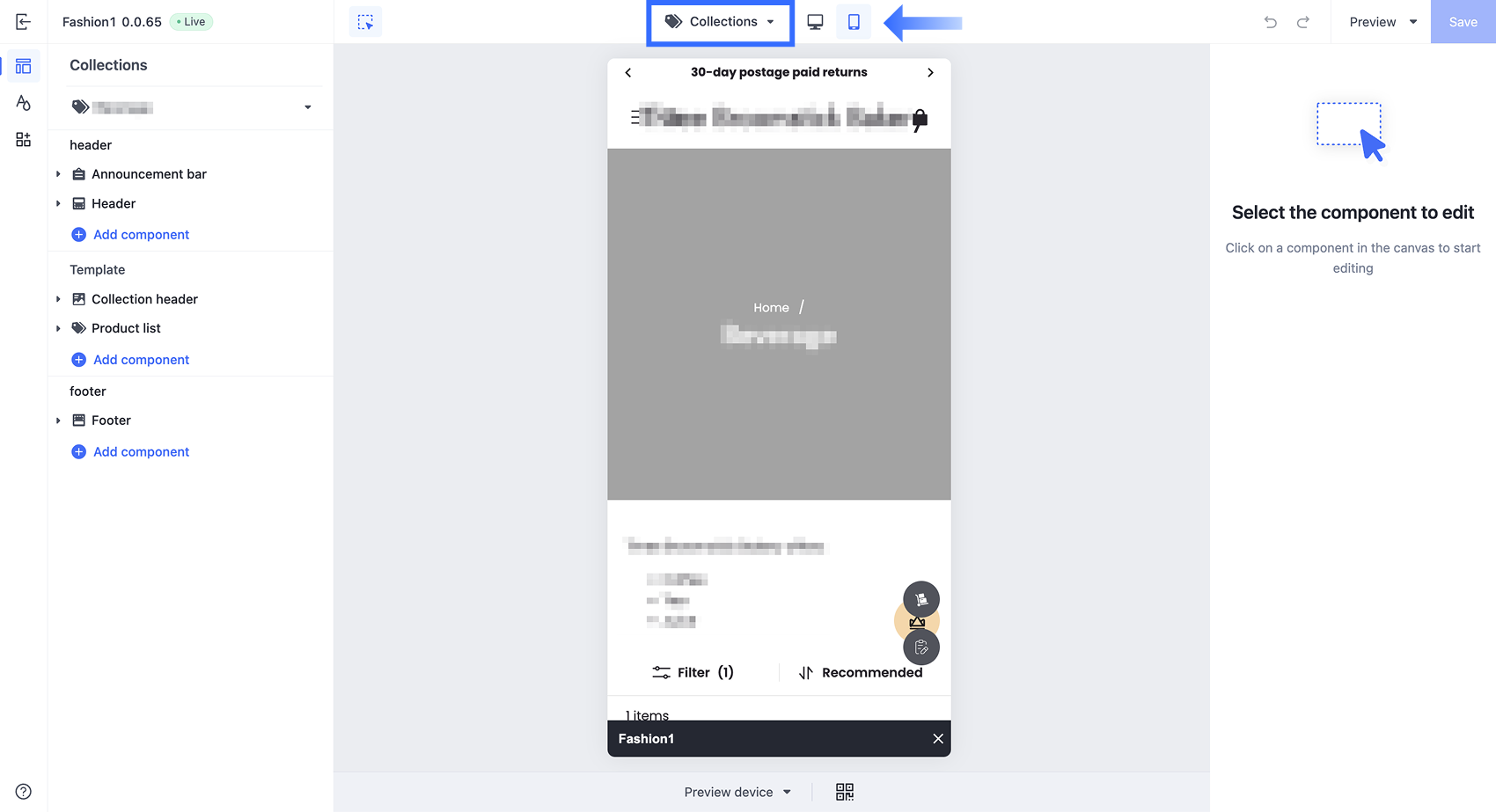
Task: Switch to desktop preview mode
Action: point(815,22)
